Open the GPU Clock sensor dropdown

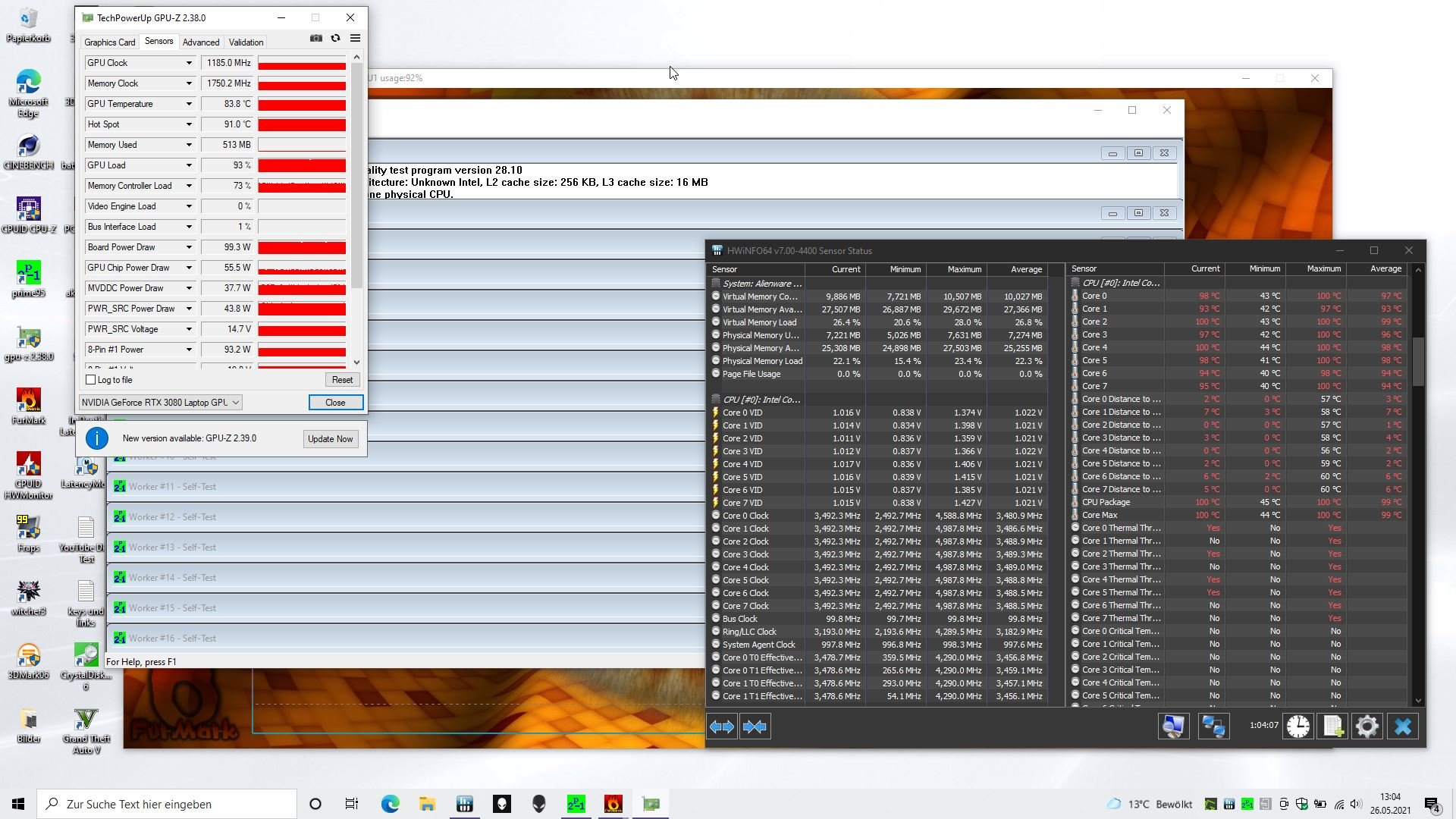click(x=189, y=63)
